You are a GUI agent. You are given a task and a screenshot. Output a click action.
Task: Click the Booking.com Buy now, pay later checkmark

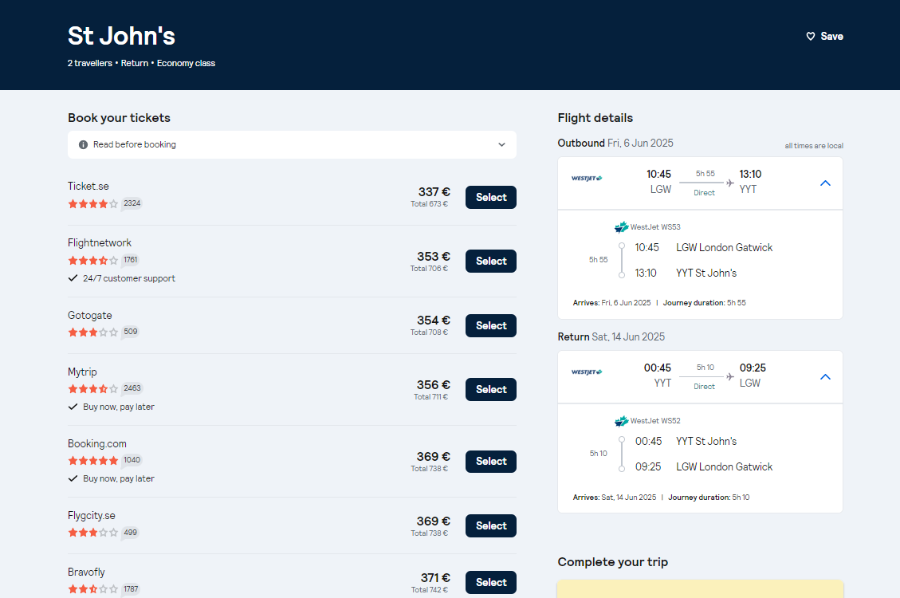click(x=73, y=479)
